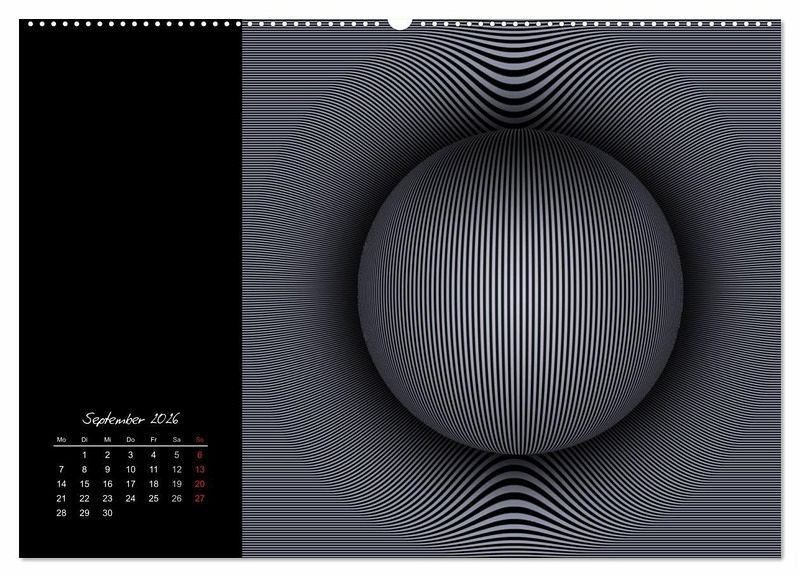Pick date 15 in the calendar
This screenshot has height=577, width=800.
(x=84, y=484)
